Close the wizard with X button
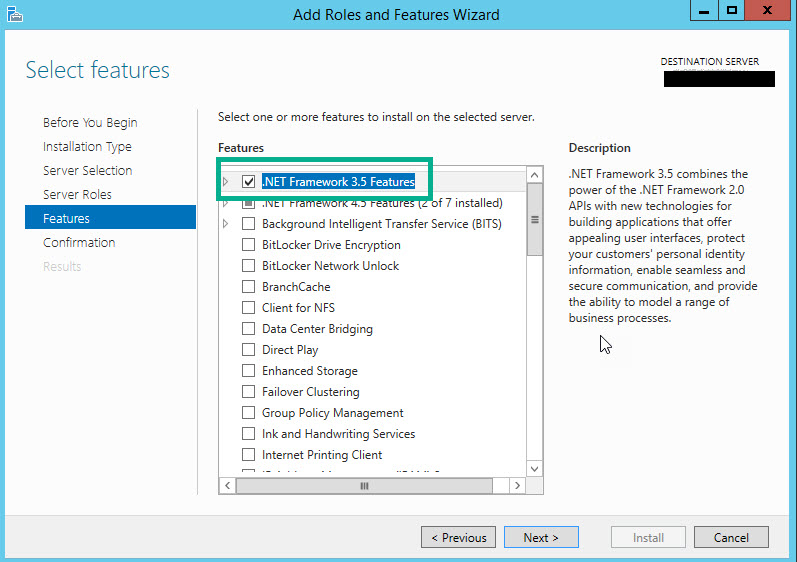The width and height of the screenshot is (797, 562). click(x=768, y=11)
